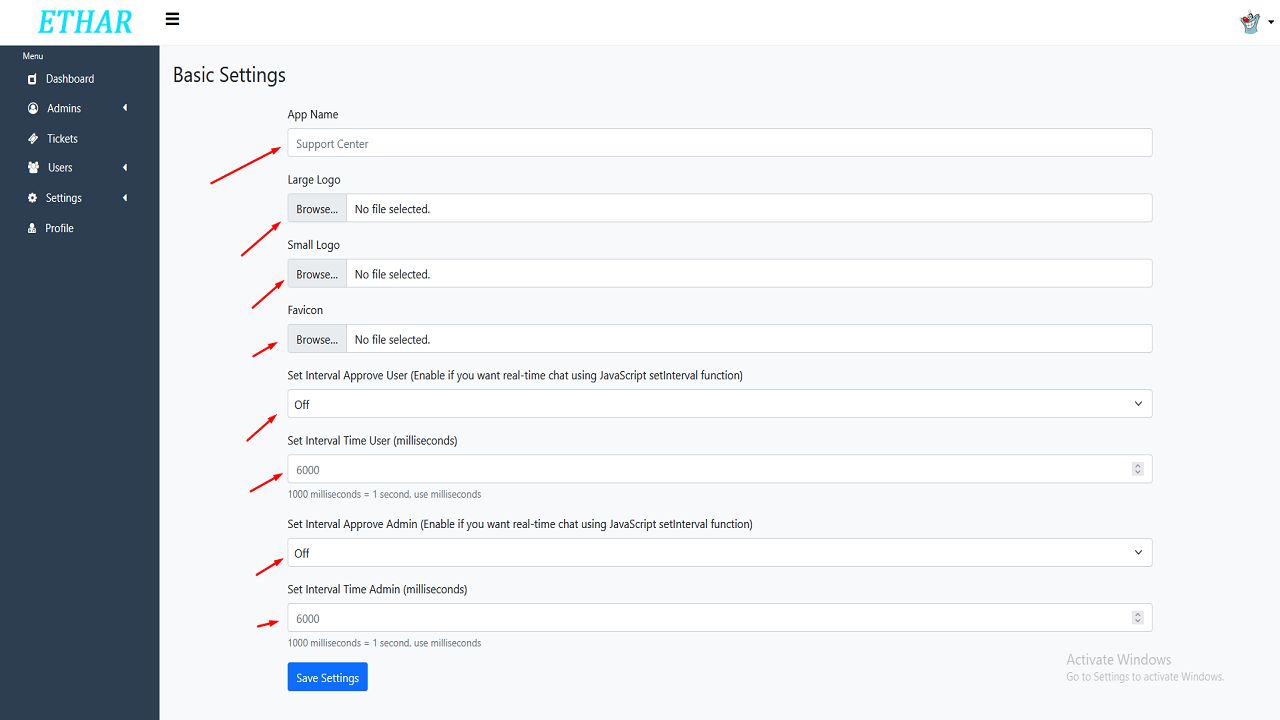
Task: Click the Users group icon
Action: pyautogui.click(x=34, y=168)
